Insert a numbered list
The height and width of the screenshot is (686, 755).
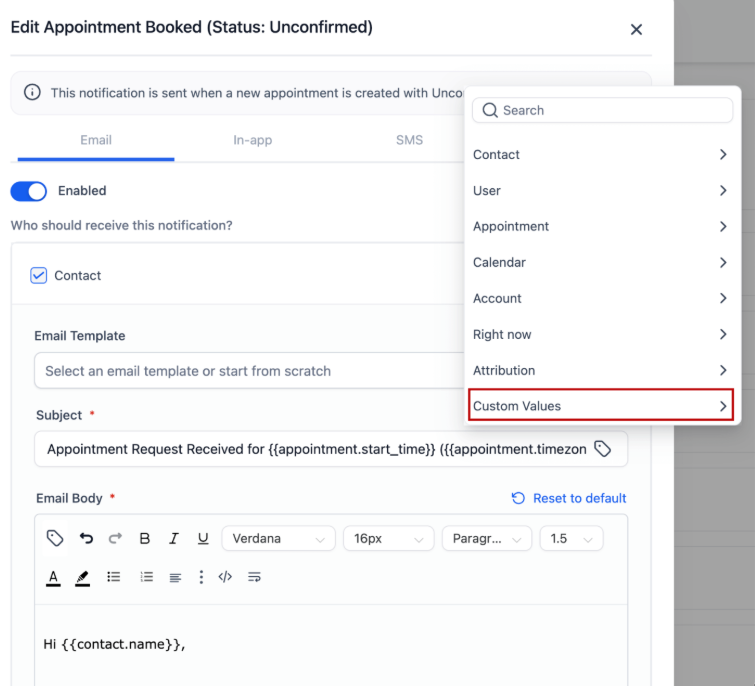coord(147,577)
